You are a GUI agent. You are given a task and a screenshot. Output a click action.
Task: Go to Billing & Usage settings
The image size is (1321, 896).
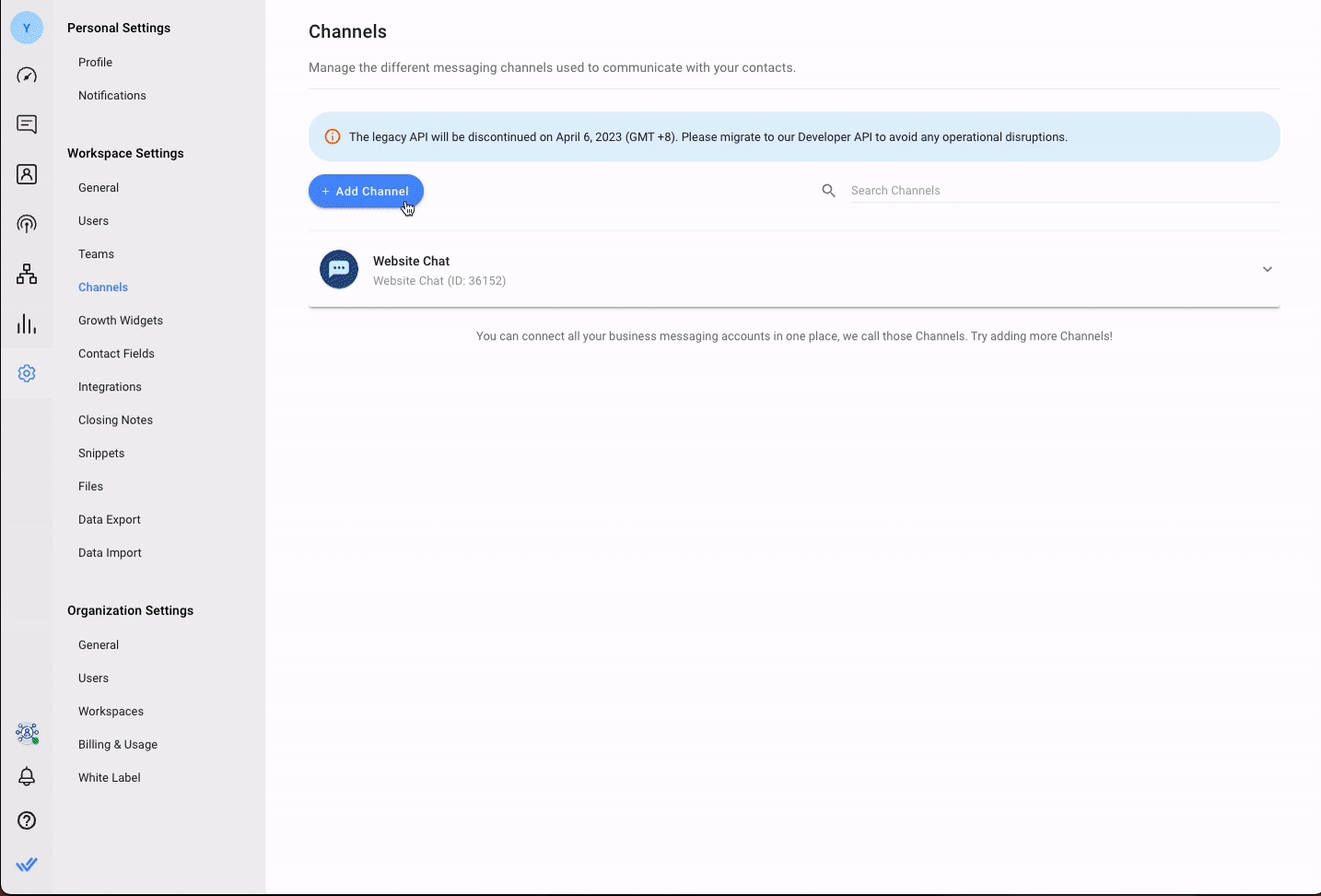tap(118, 744)
